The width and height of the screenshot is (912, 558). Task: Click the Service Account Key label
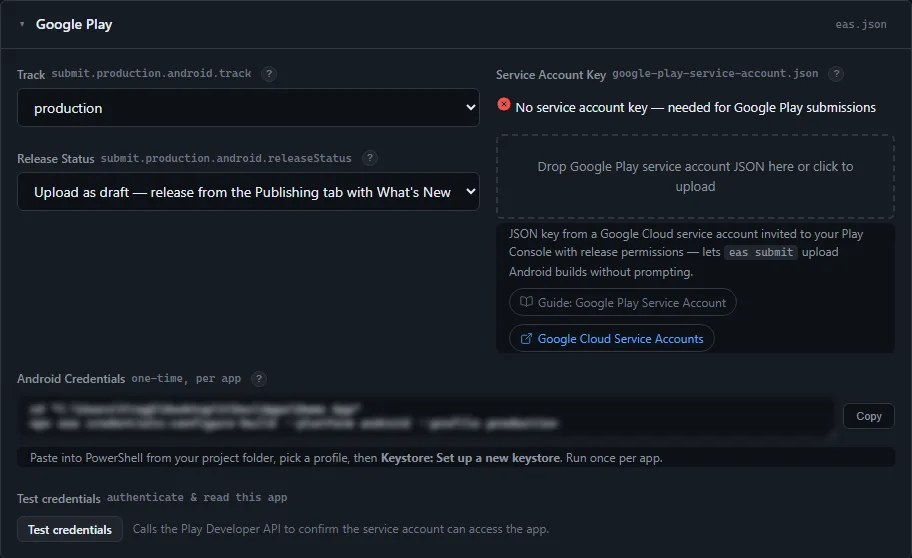551,74
